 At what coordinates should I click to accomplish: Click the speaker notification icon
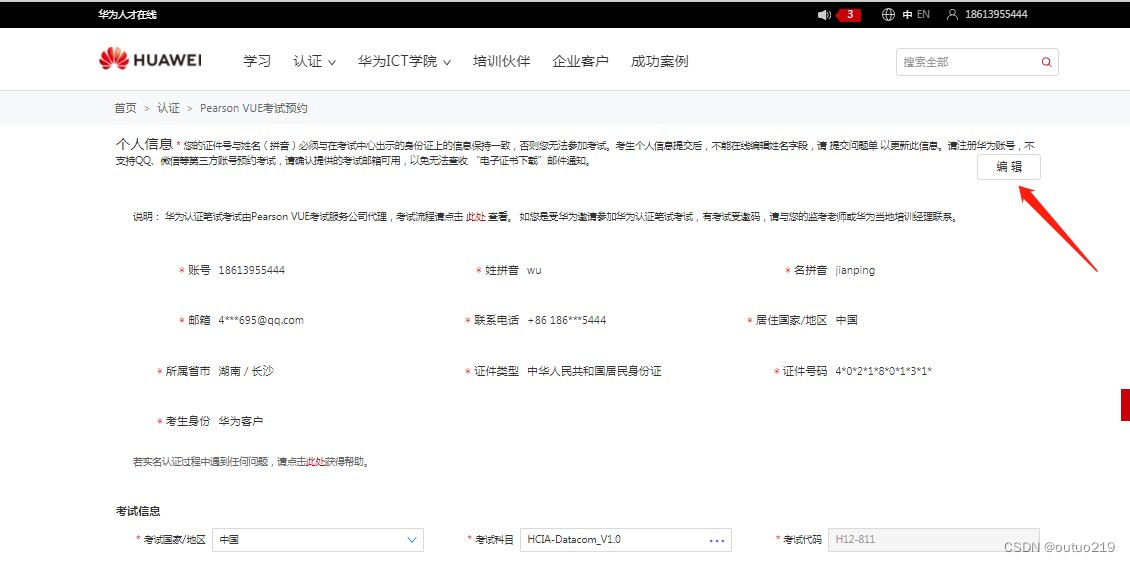(x=824, y=14)
